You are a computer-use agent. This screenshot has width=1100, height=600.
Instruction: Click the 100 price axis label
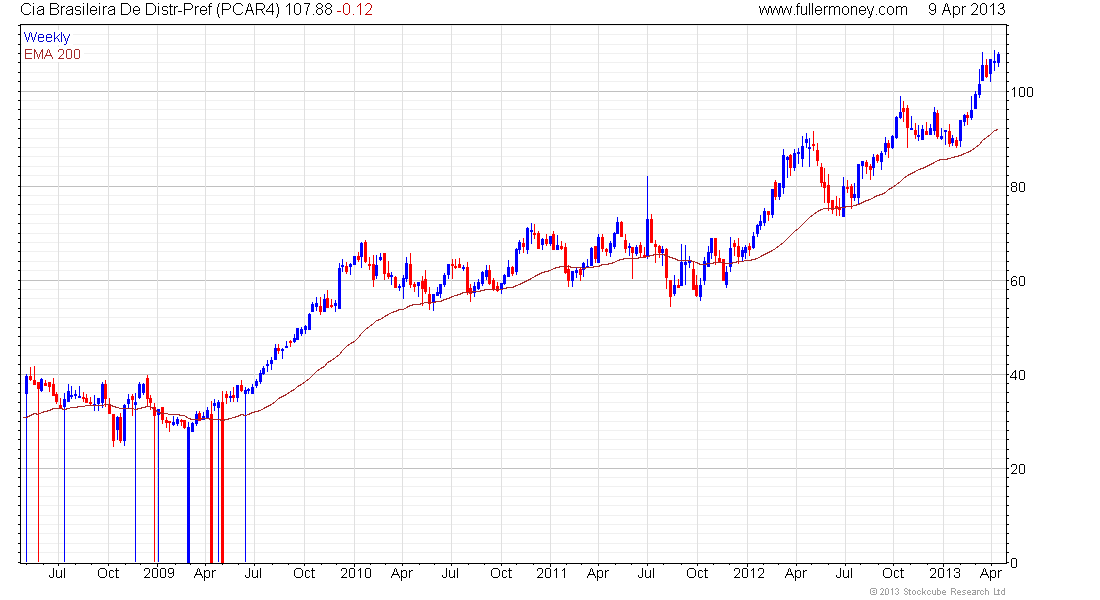[1021, 92]
